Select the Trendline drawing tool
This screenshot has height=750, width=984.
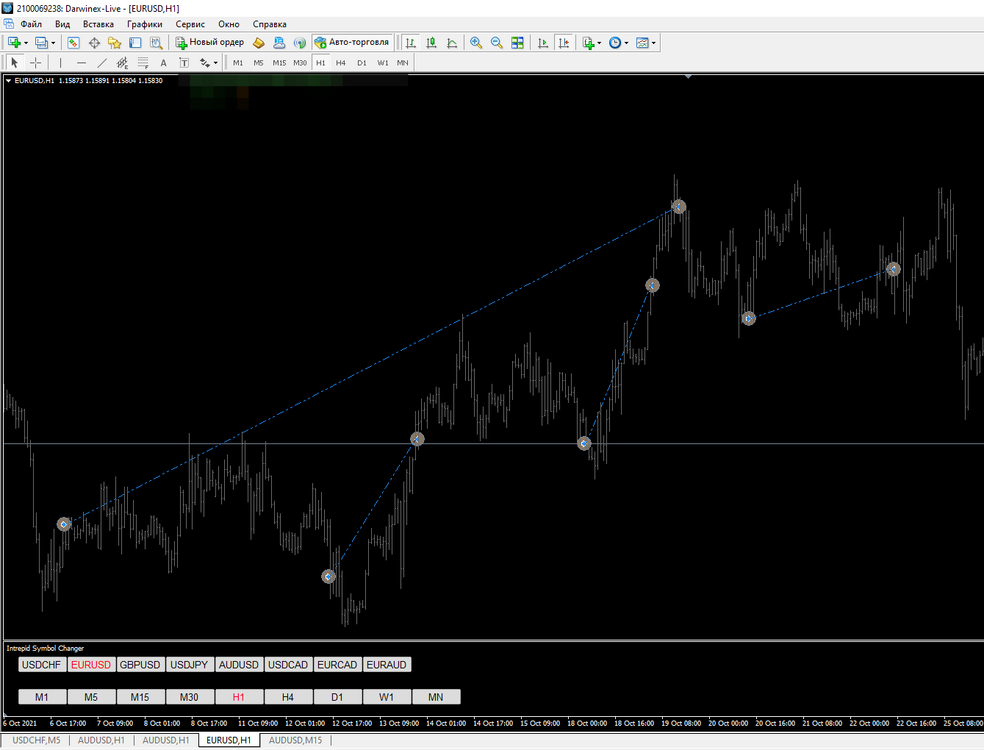click(x=102, y=63)
